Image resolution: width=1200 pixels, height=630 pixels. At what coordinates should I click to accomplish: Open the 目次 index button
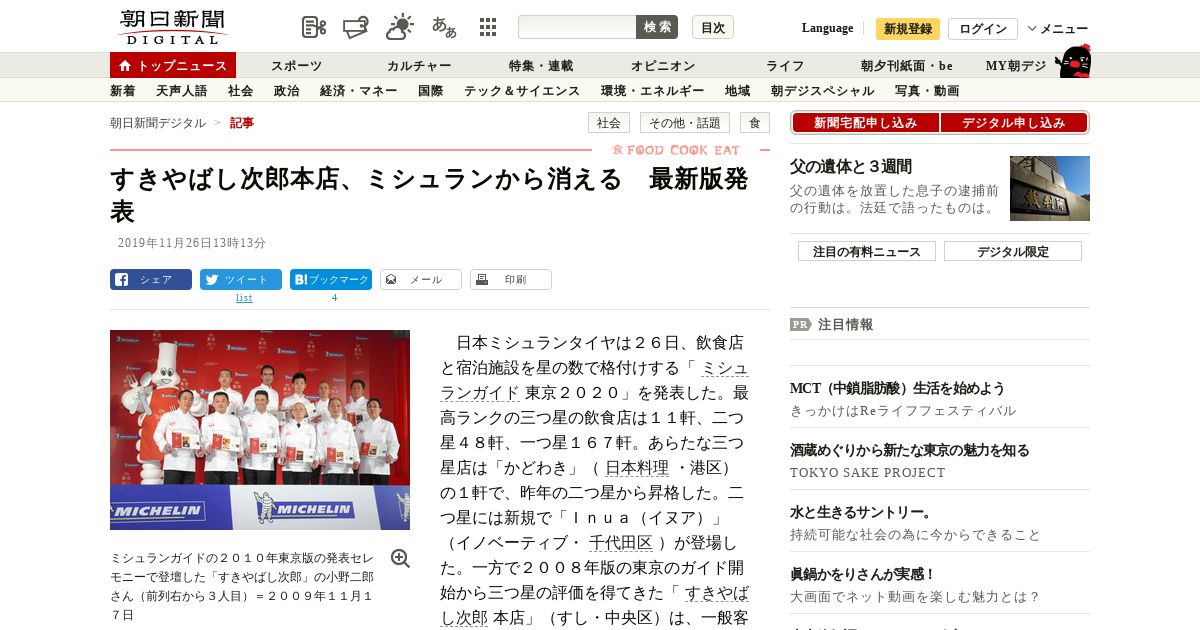click(x=713, y=27)
